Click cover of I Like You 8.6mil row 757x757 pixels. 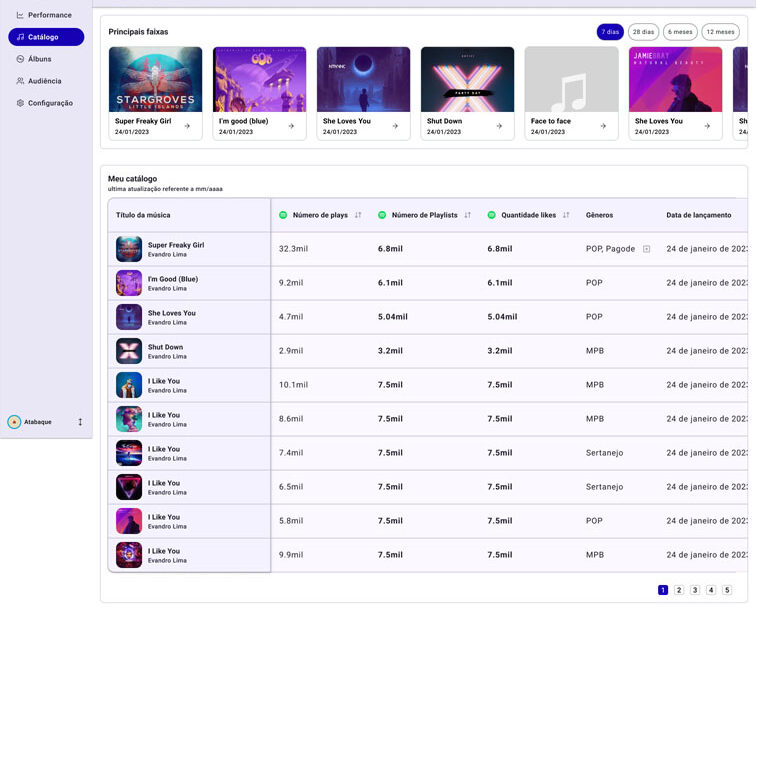click(129, 419)
